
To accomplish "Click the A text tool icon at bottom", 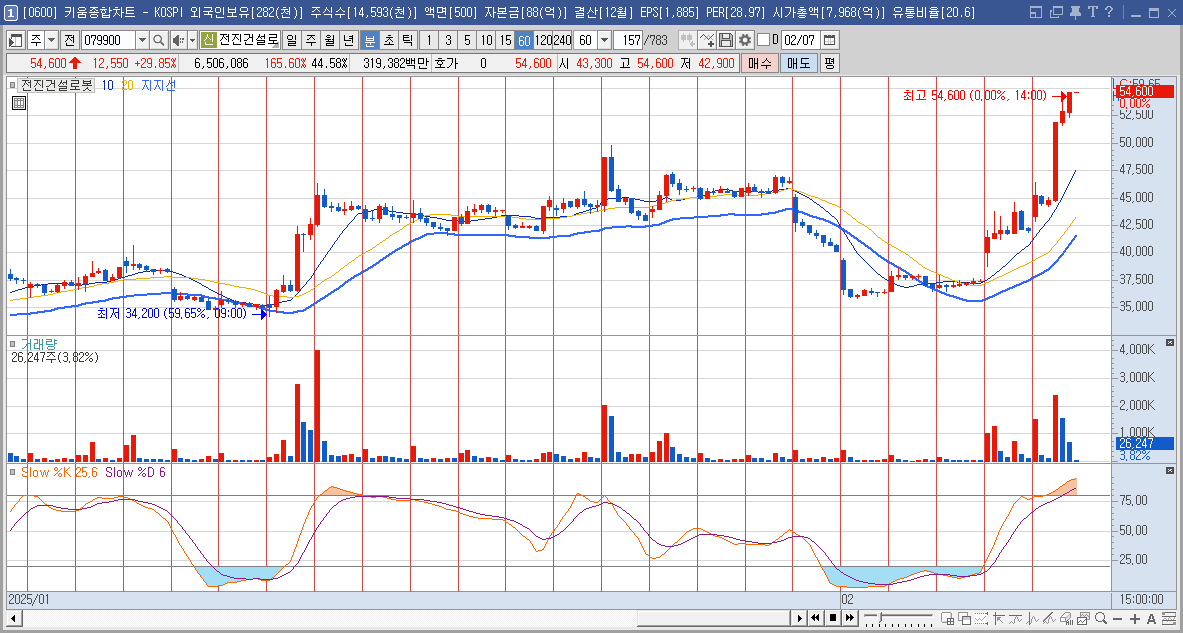I will click(x=1151, y=619).
